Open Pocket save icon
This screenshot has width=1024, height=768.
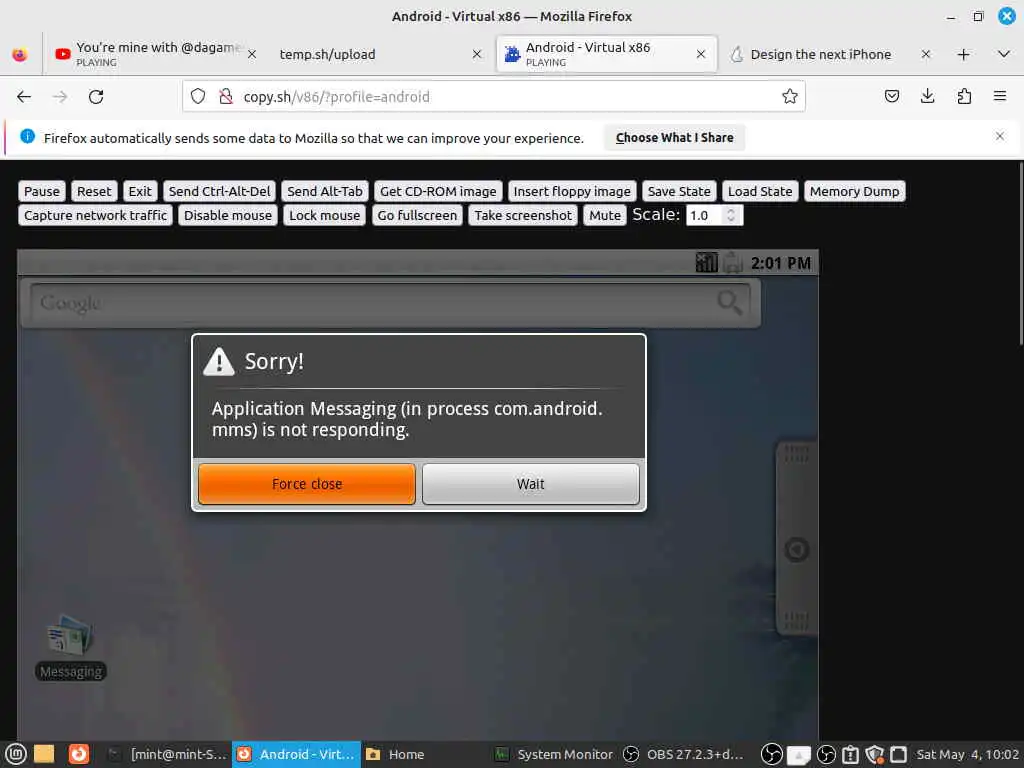pyautogui.click(x=891, y=97)
